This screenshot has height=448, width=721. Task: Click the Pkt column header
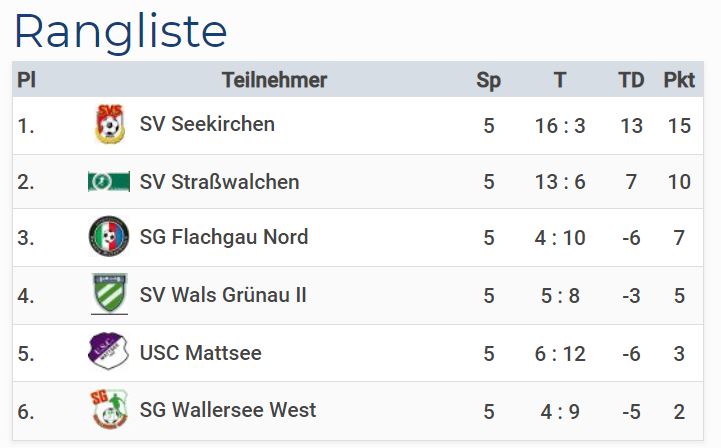point(679,81)
